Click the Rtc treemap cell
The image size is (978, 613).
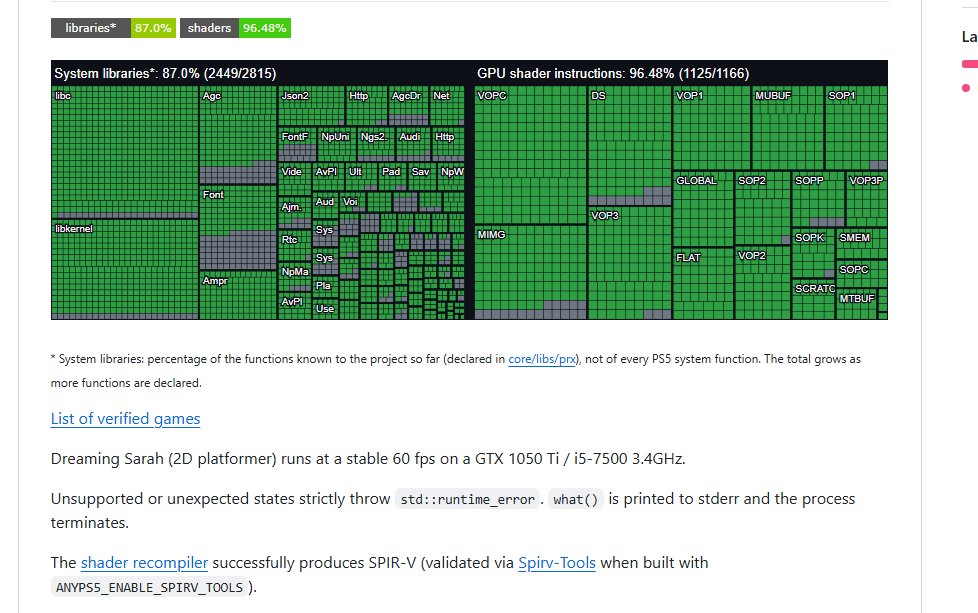click(x=294, y=246)
